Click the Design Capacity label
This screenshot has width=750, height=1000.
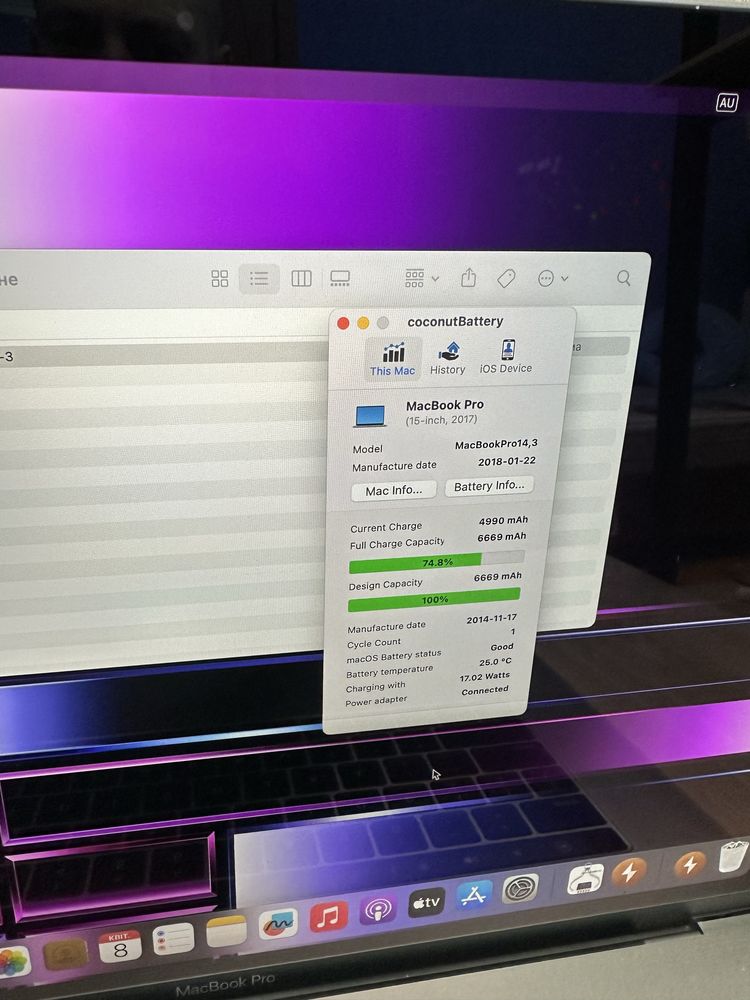(385, 584)
